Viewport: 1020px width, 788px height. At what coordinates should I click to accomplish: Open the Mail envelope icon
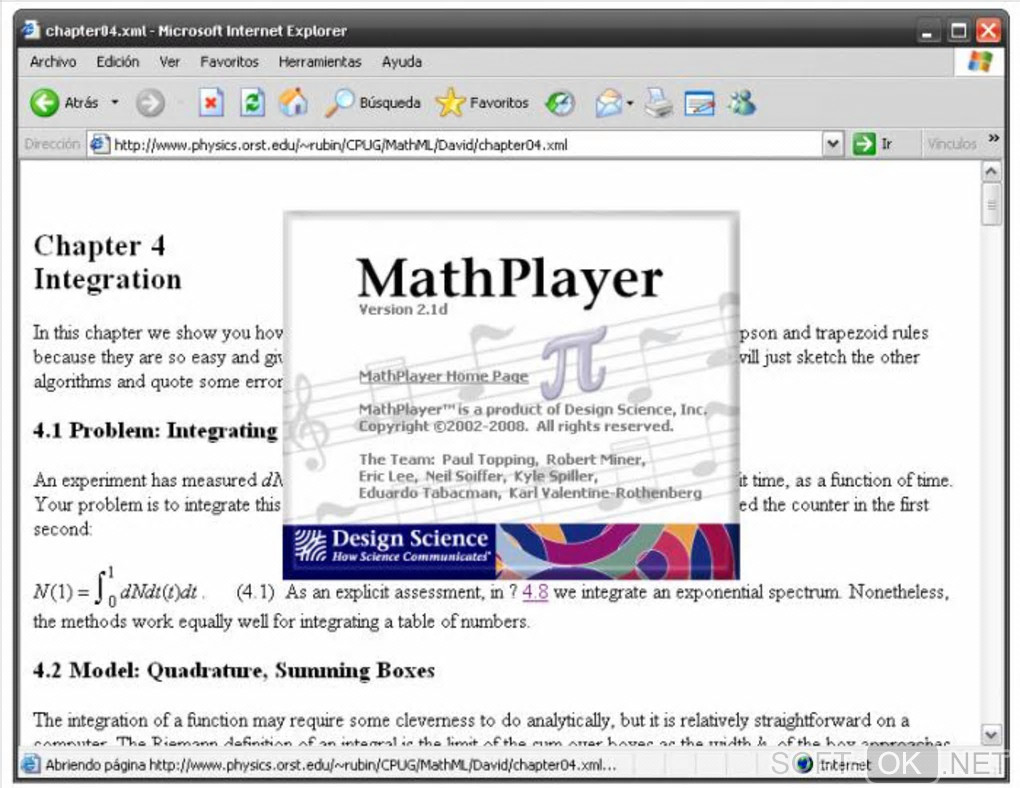(x=609, y=103)
